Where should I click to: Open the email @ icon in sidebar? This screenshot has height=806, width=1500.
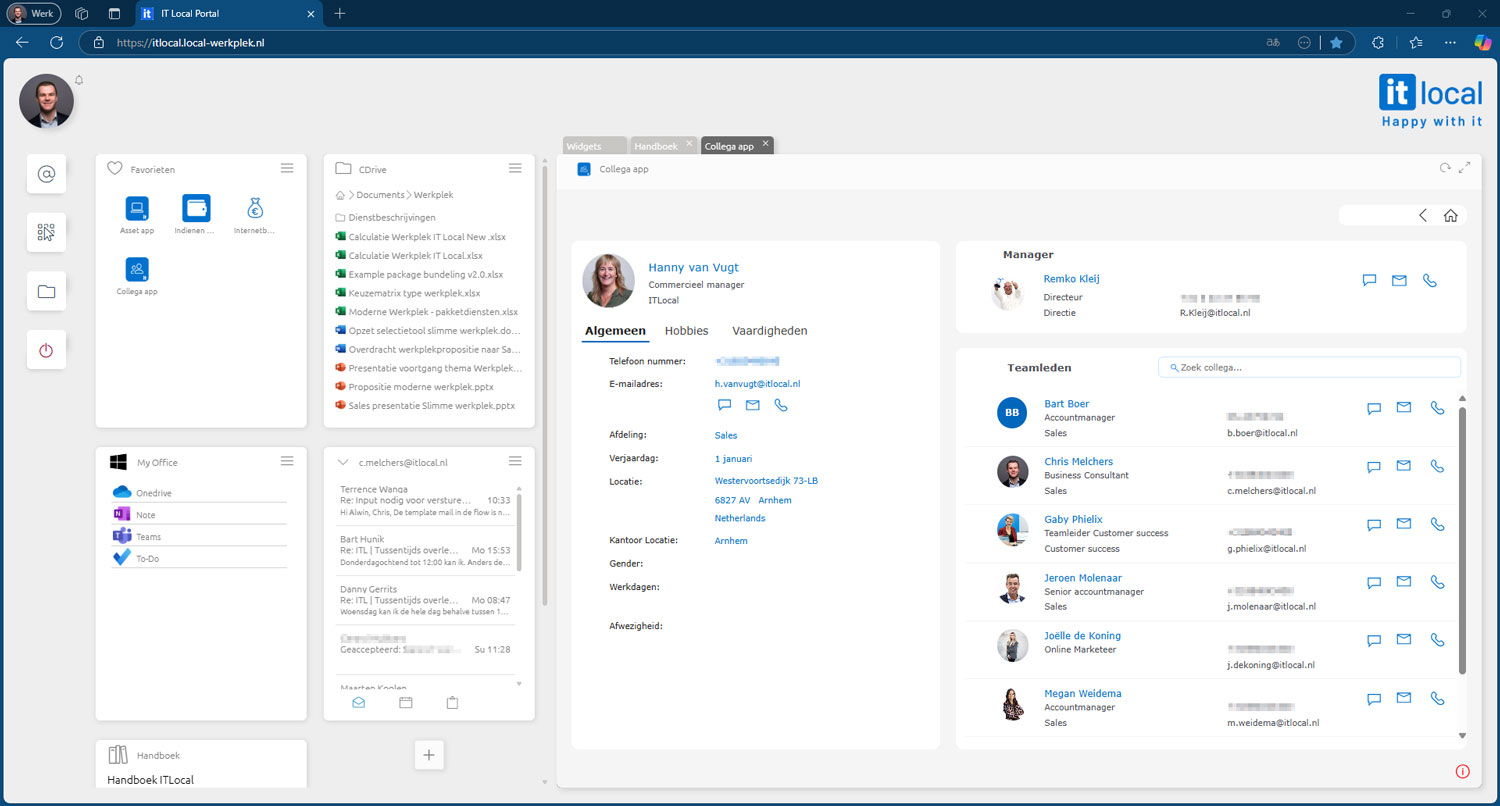point(46,174)
